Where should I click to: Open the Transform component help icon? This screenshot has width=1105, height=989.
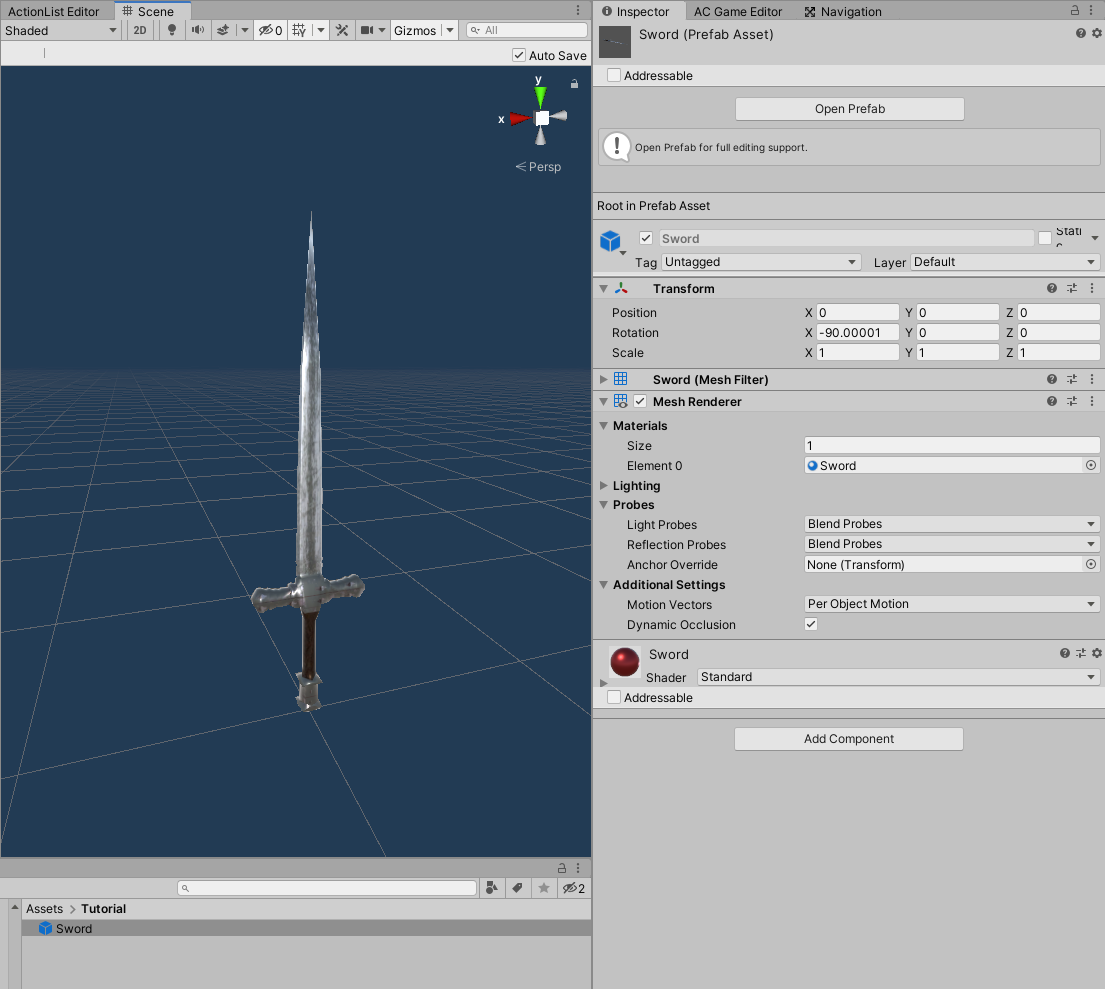point(1052,288)
